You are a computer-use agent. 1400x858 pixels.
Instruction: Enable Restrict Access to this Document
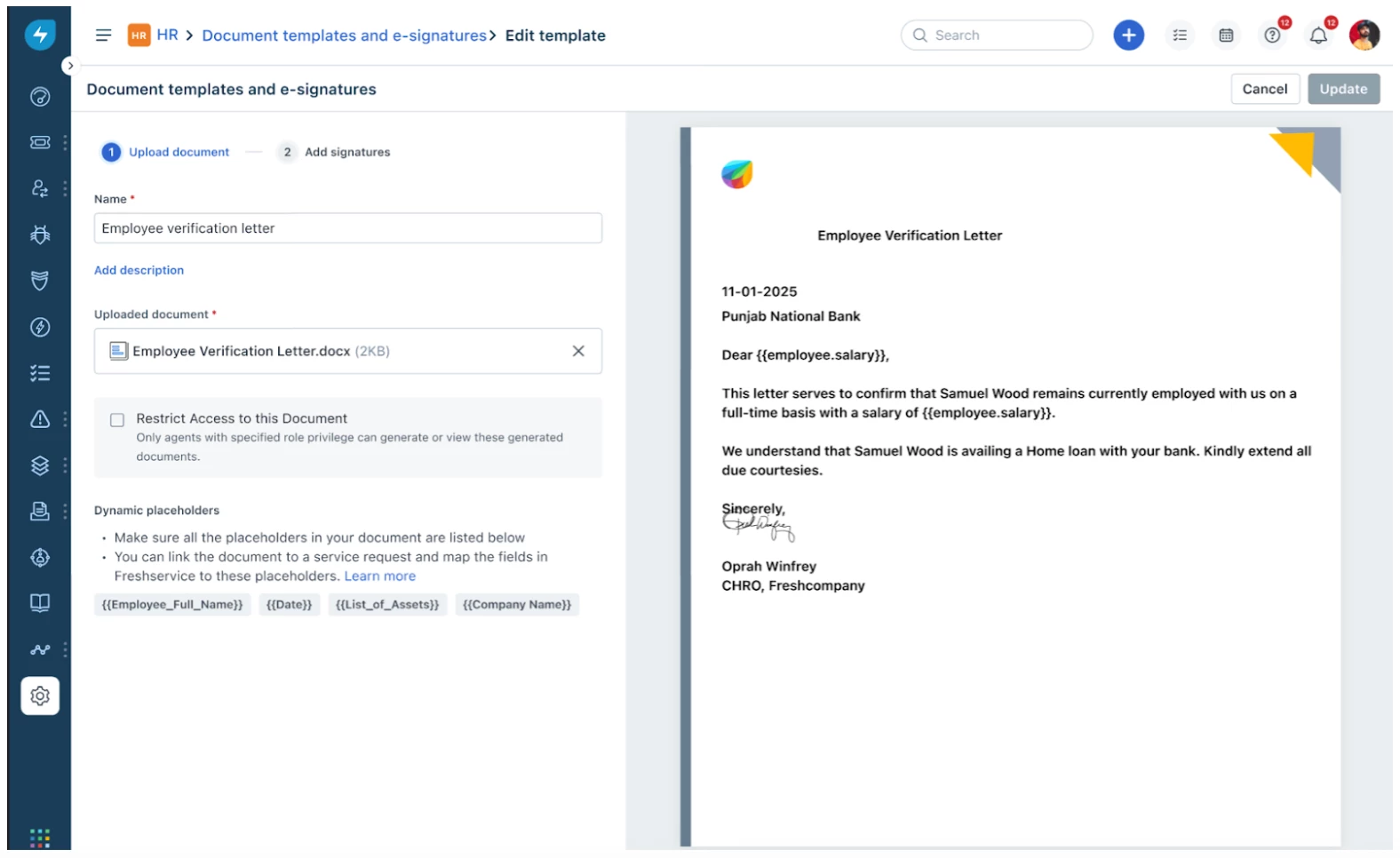pyautogui.click(x=117, y=420)
